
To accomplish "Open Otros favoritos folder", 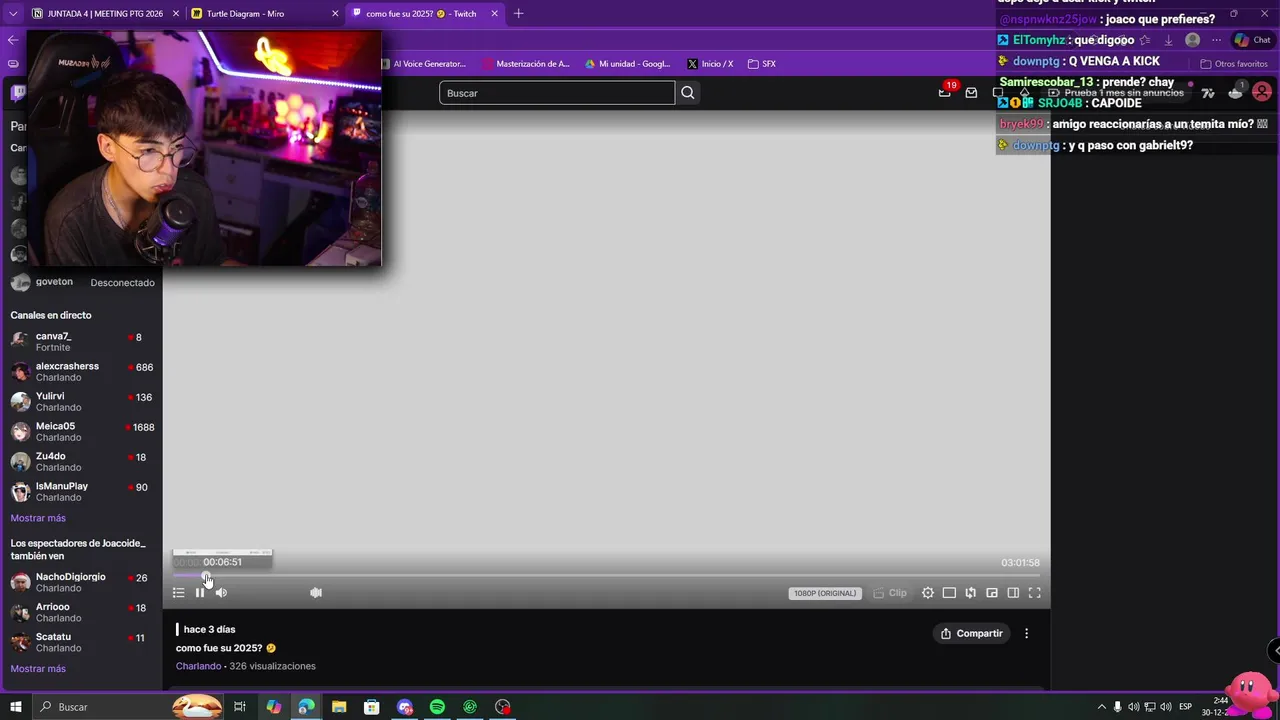I will [x=1234, y=64].
